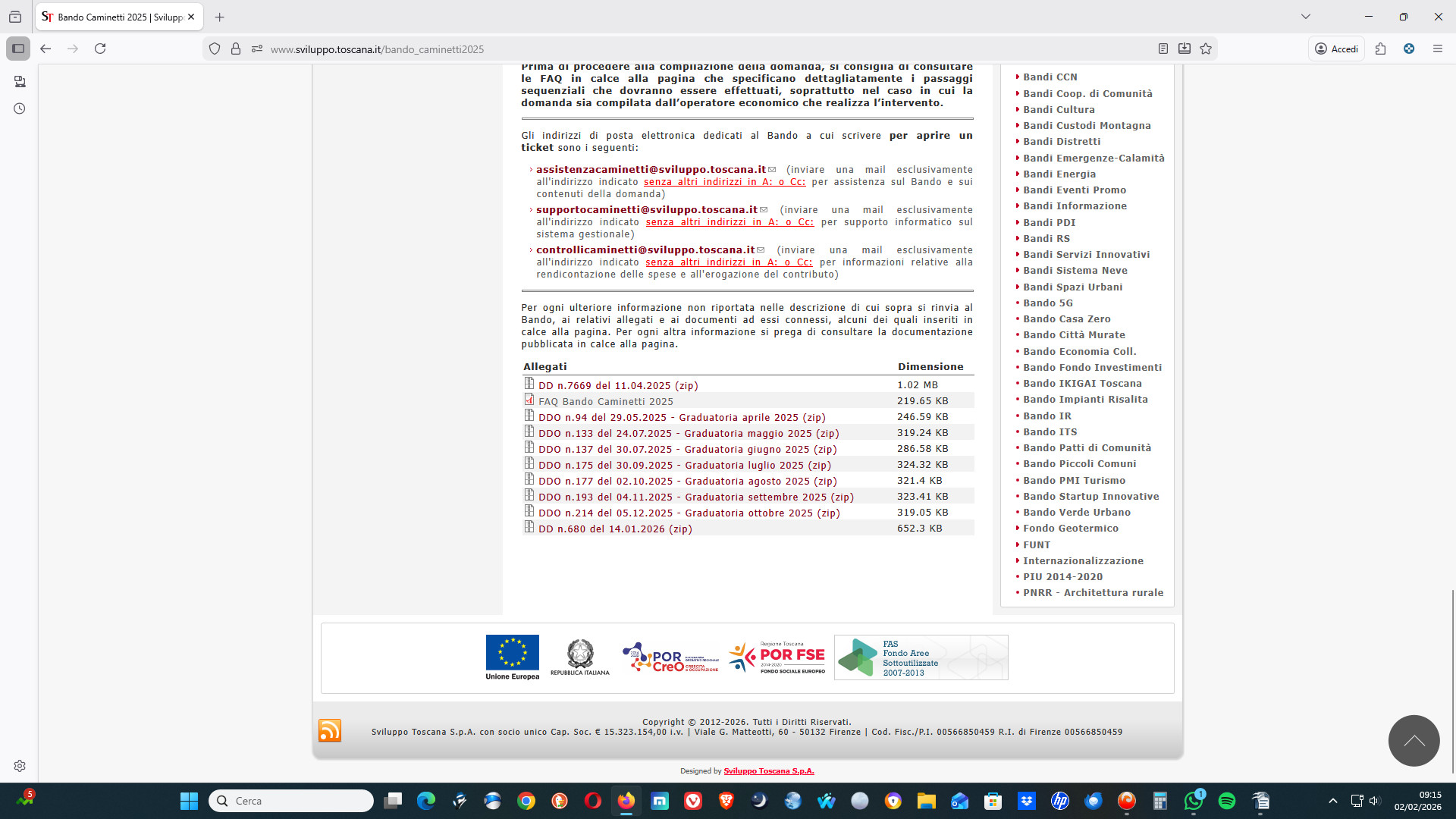The height and width of the screenshot is (819, 1456).
Task: Open reader view icon in address bar
Action: tap(1163, 49)
